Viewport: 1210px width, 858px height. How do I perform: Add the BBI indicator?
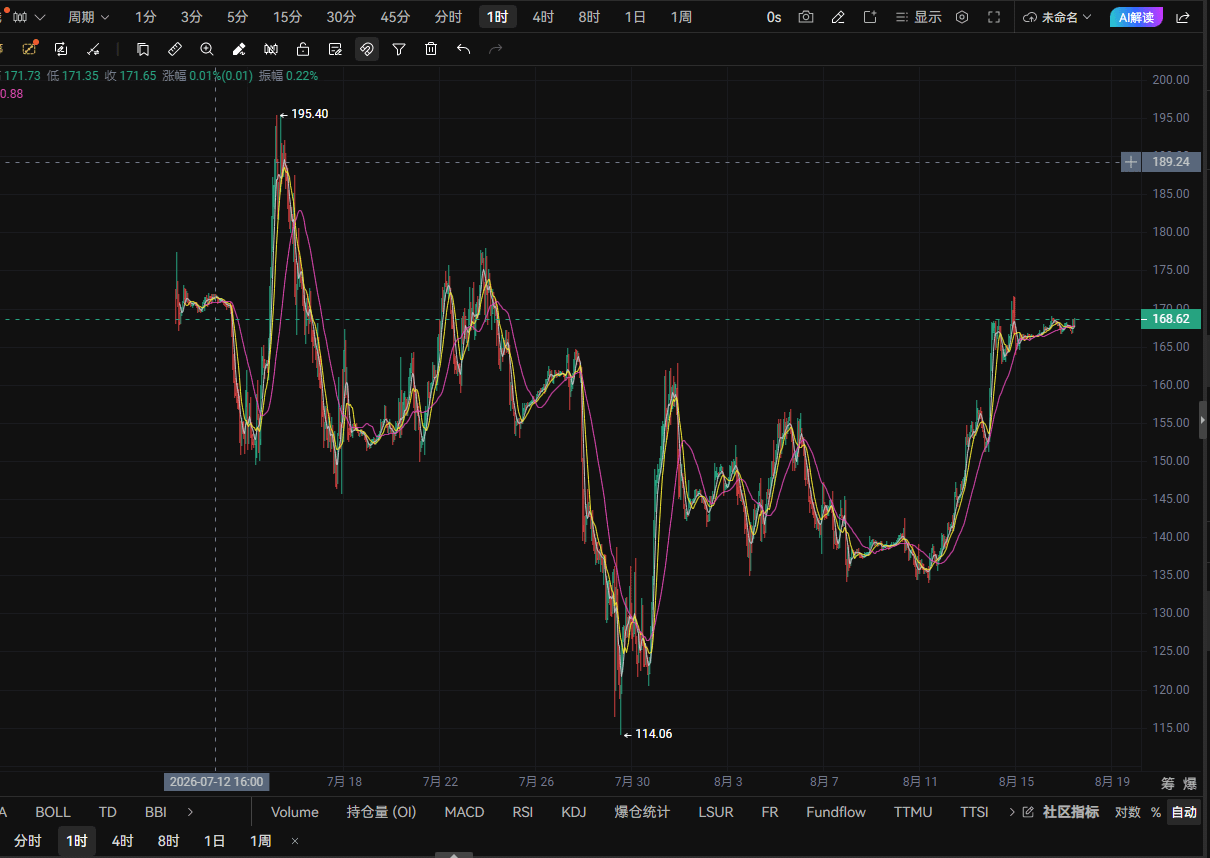pyautogui.click(x=155, y=812)
